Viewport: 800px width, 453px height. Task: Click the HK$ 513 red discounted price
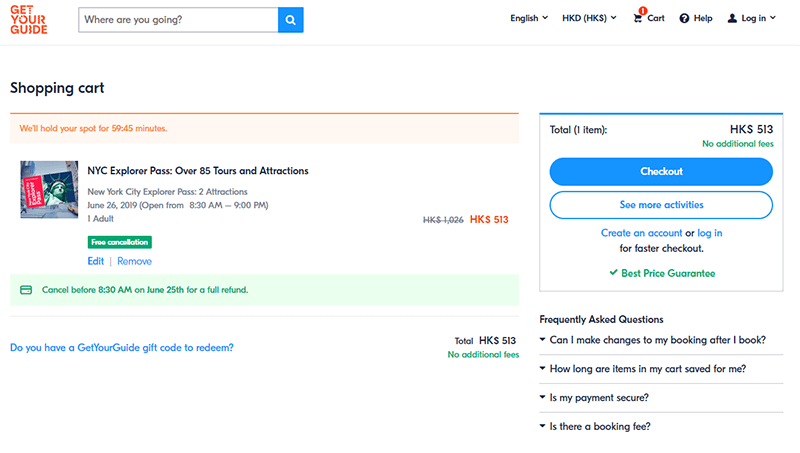(x=489, y=219)
